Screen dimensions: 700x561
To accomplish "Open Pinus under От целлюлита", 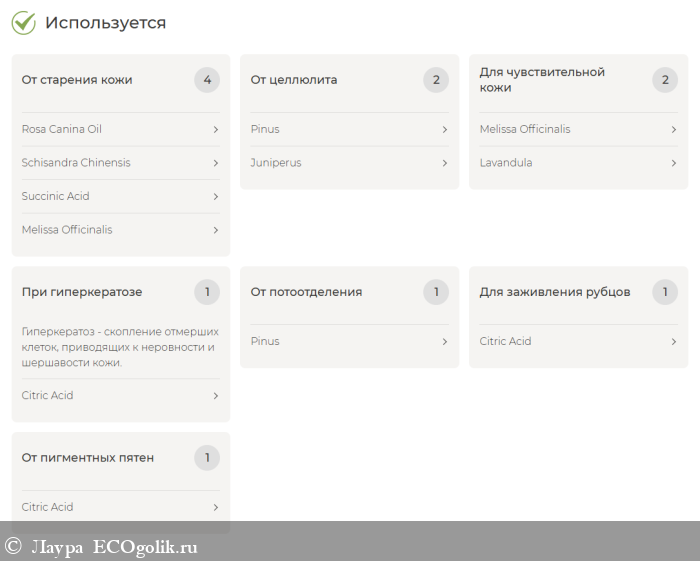I will [x=265, y=129].
